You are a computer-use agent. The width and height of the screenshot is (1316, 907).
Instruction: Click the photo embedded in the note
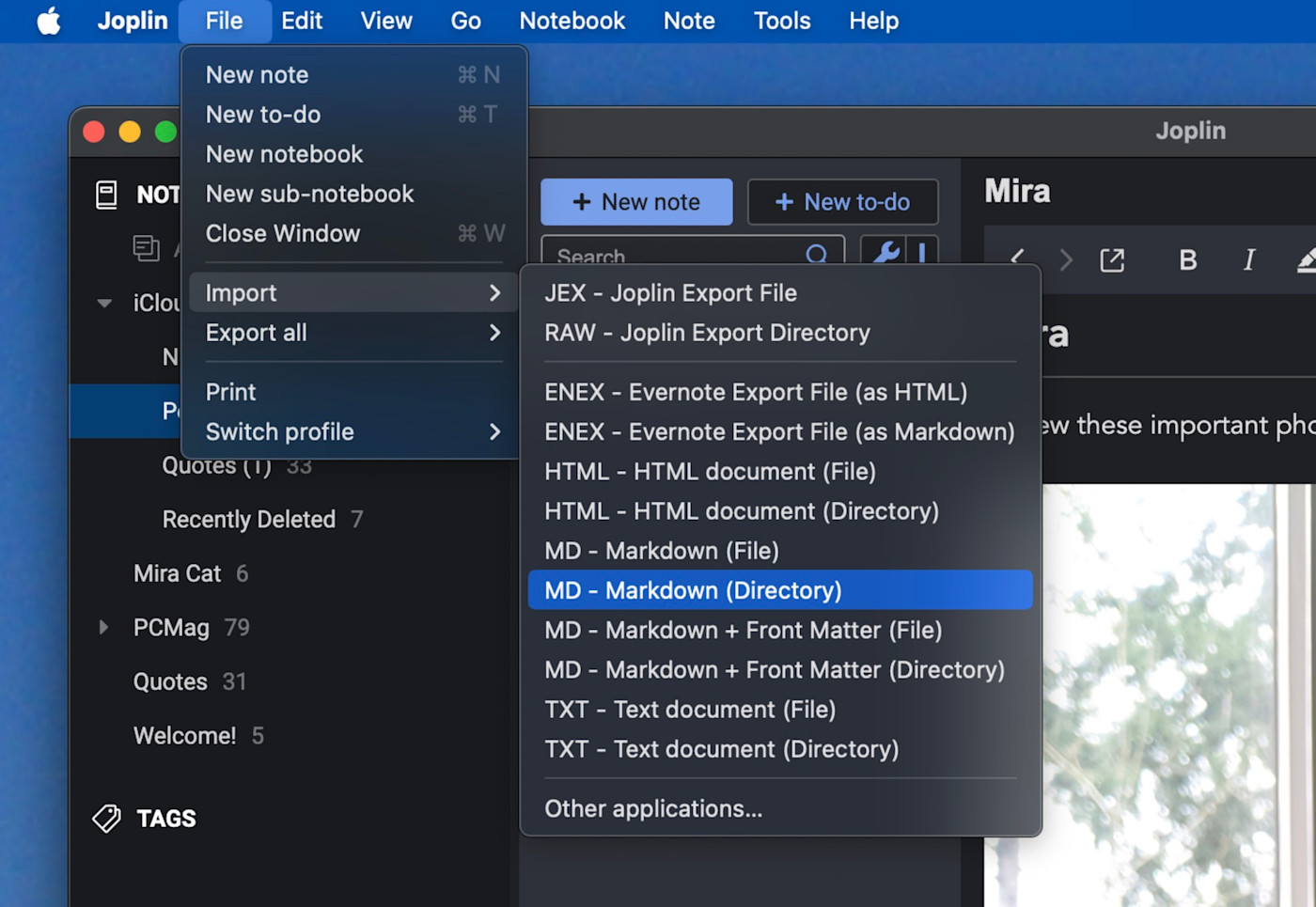[1151, 696]
